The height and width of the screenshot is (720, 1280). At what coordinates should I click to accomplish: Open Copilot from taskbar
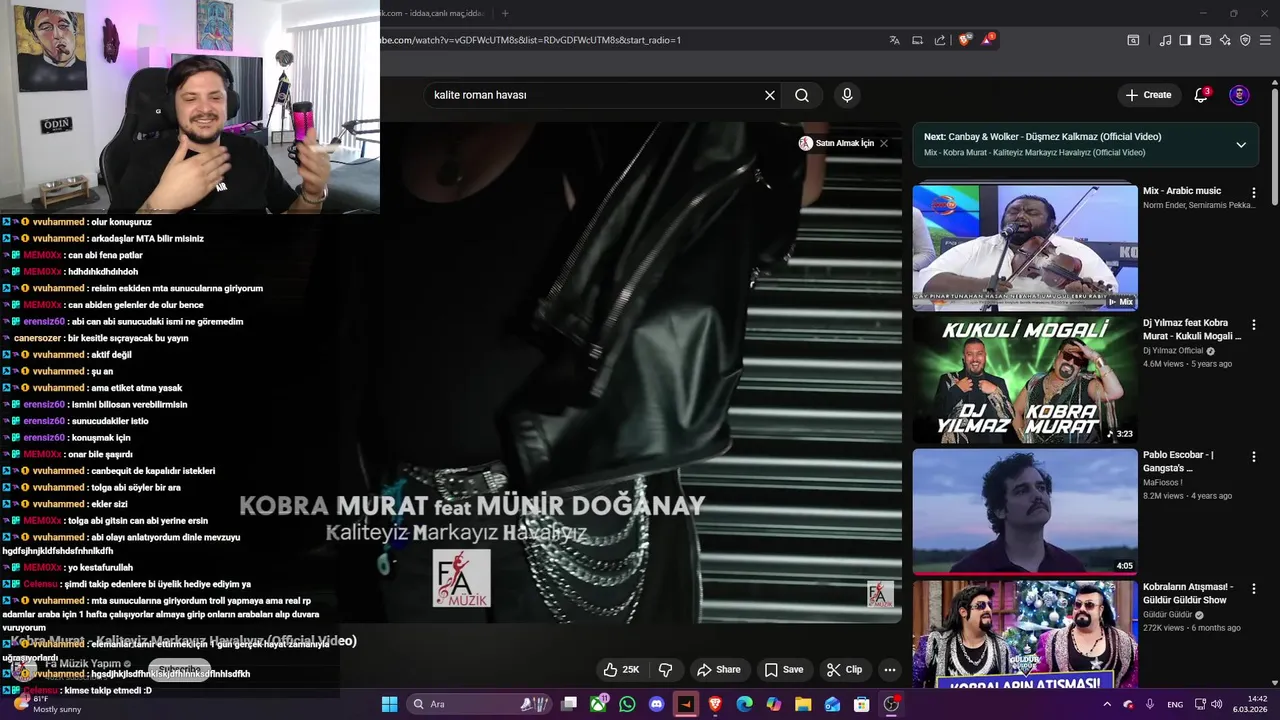coord(773,704)
